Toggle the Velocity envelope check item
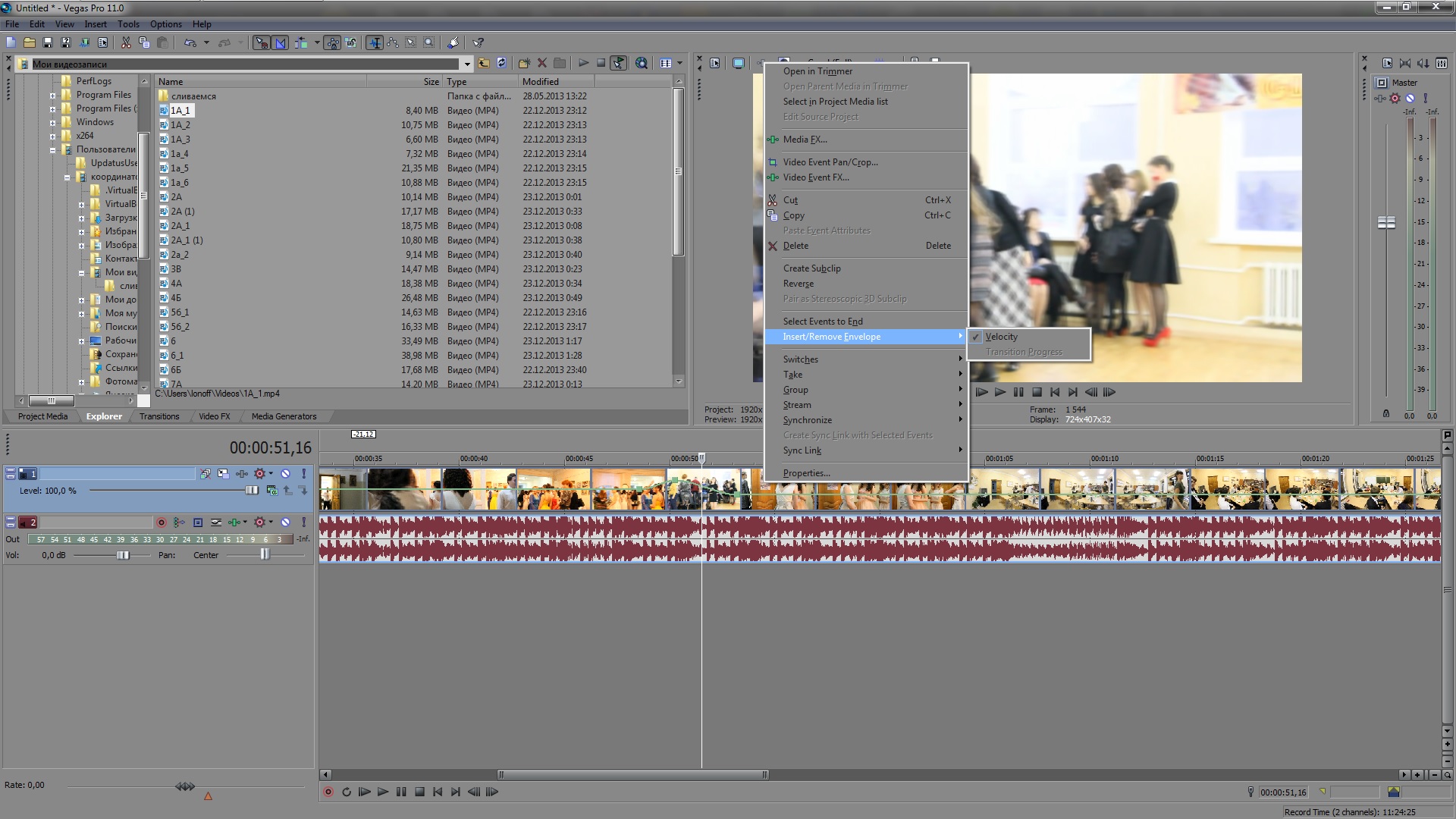The width and height of the screenshot is (1456, 819). 1001,337
